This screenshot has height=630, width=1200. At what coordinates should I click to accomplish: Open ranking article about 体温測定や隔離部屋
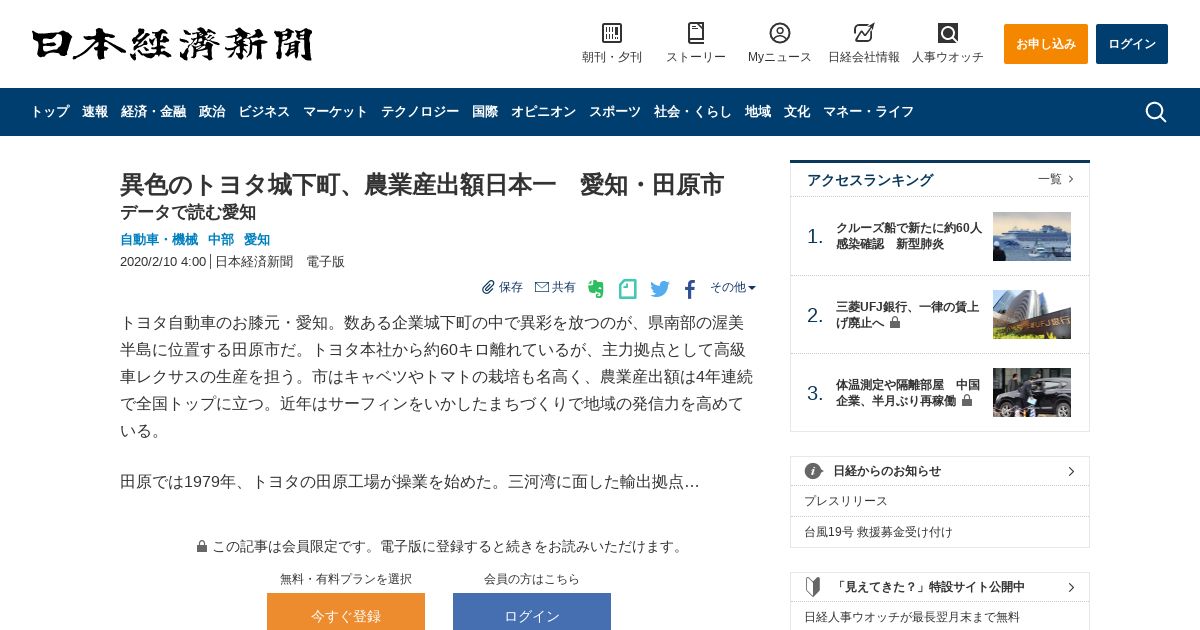[x=909, y=393]
